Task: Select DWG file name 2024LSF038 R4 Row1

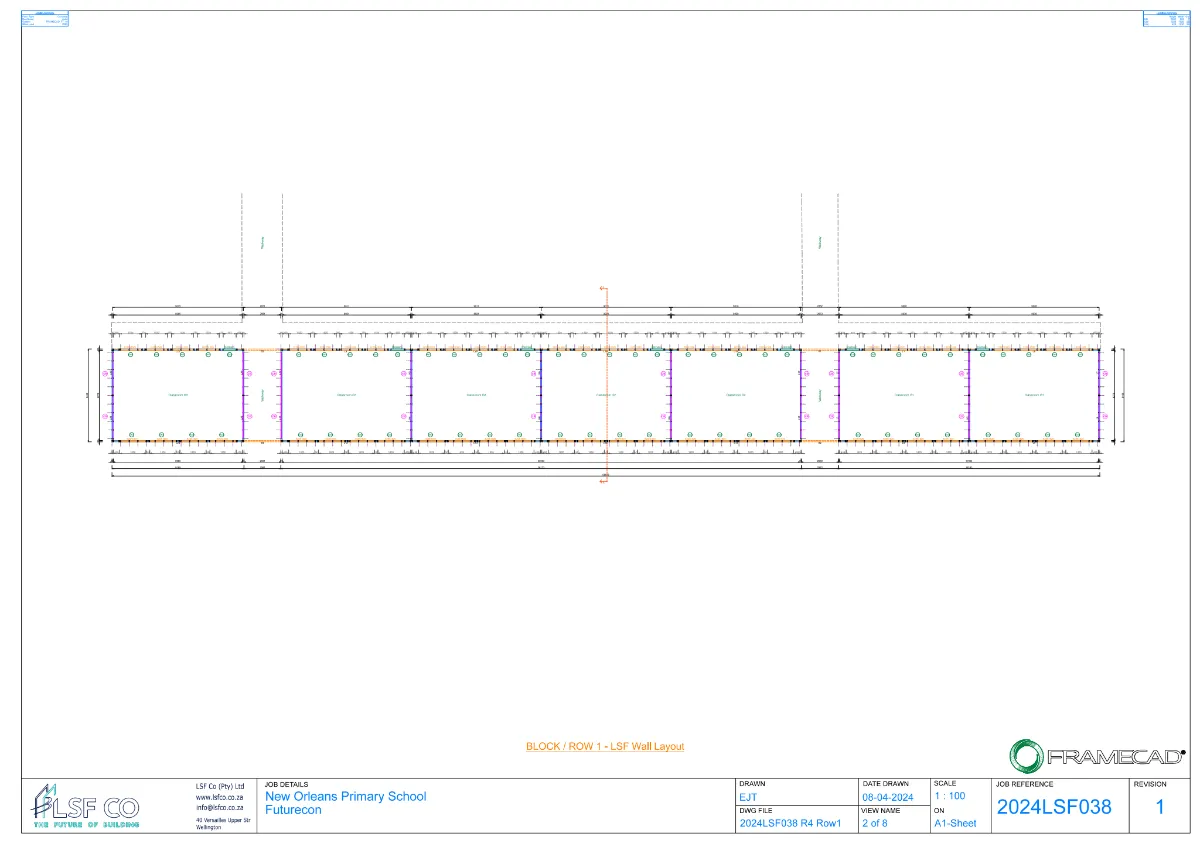Action: 790,824
